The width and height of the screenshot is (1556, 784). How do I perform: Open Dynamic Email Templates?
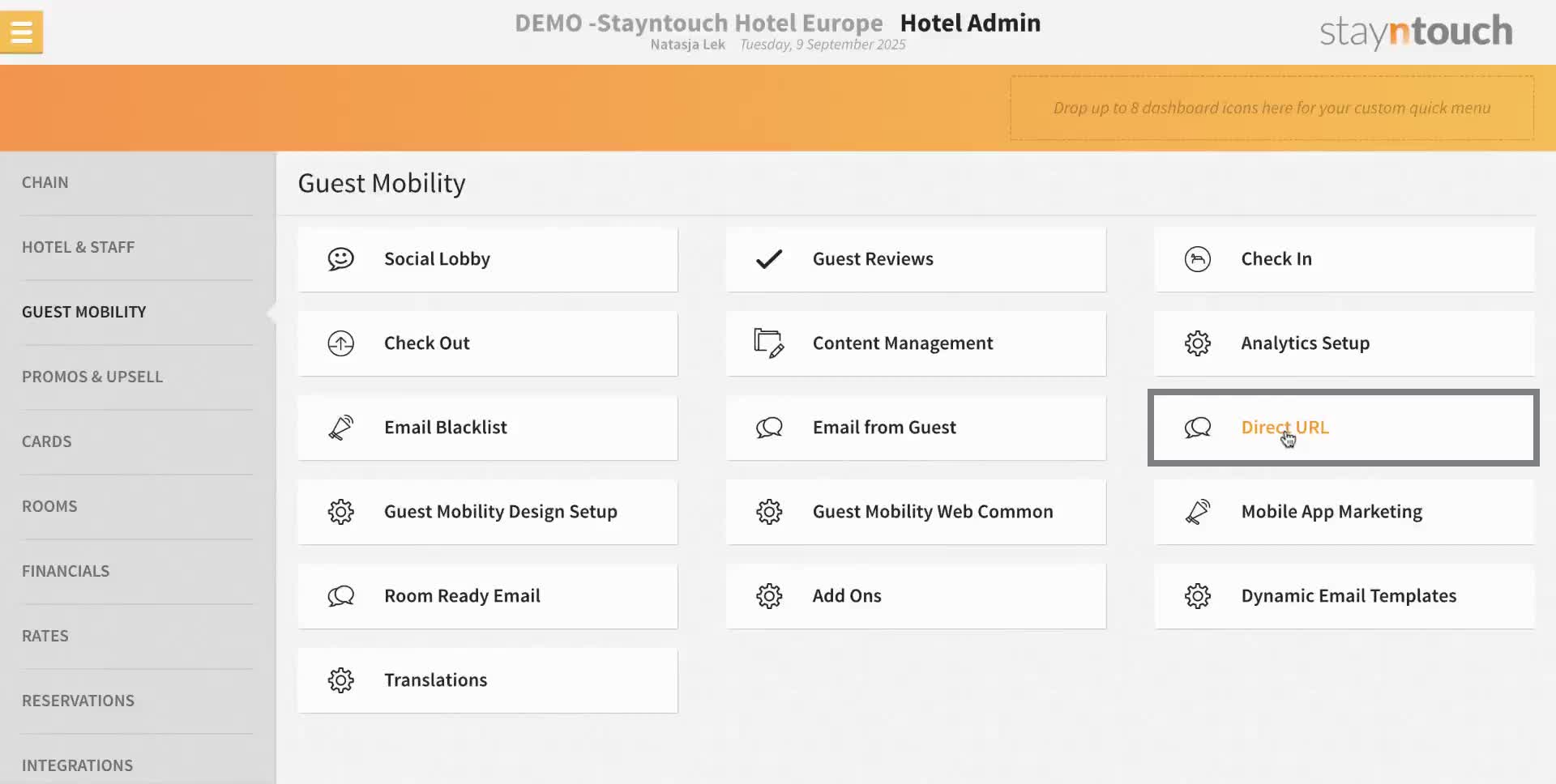coord(1344,596)
